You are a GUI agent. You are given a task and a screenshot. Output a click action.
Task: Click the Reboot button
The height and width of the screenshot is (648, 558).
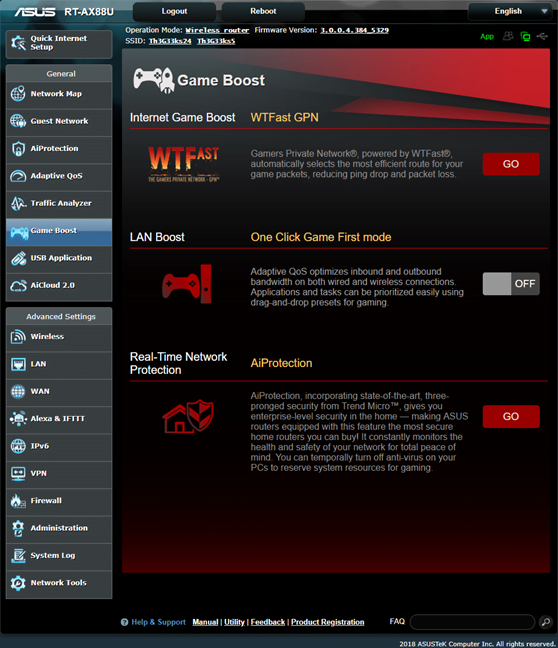coord(263,11)
